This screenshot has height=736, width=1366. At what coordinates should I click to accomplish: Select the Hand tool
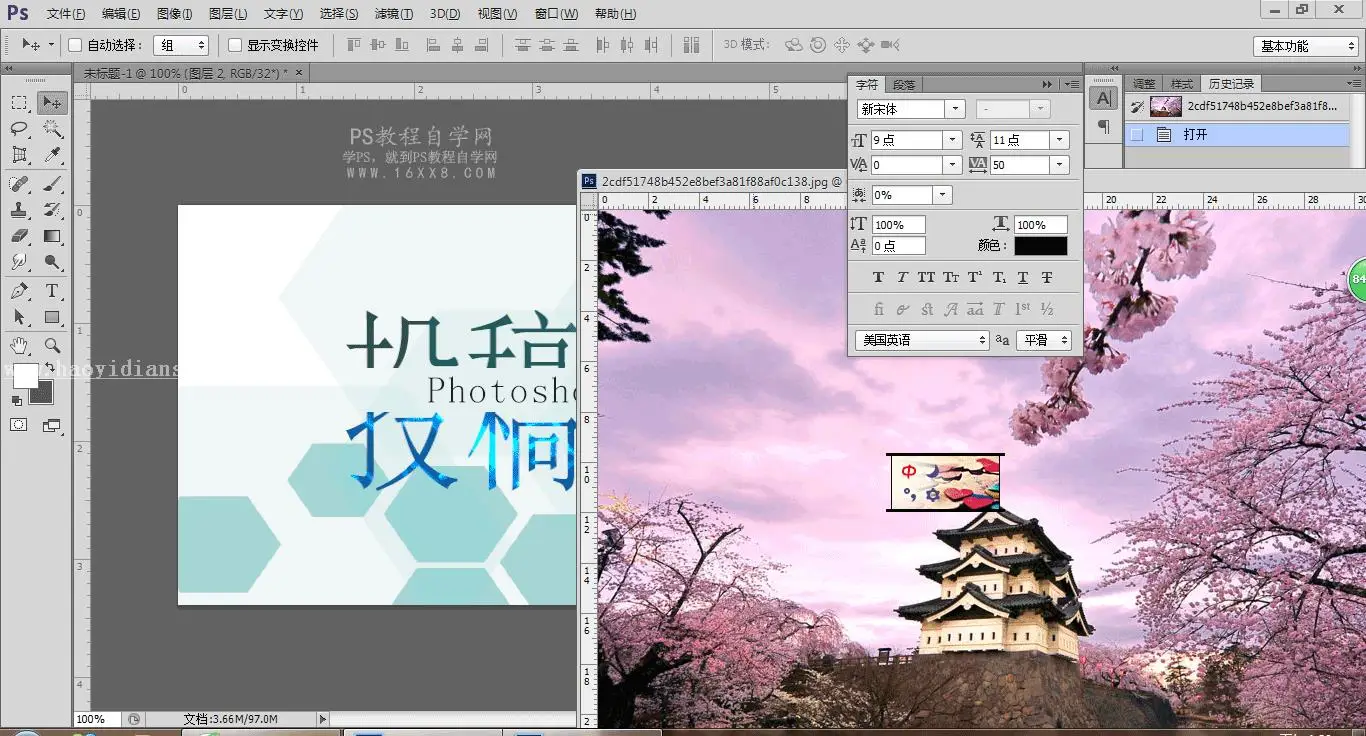click(x=19, y=345)
